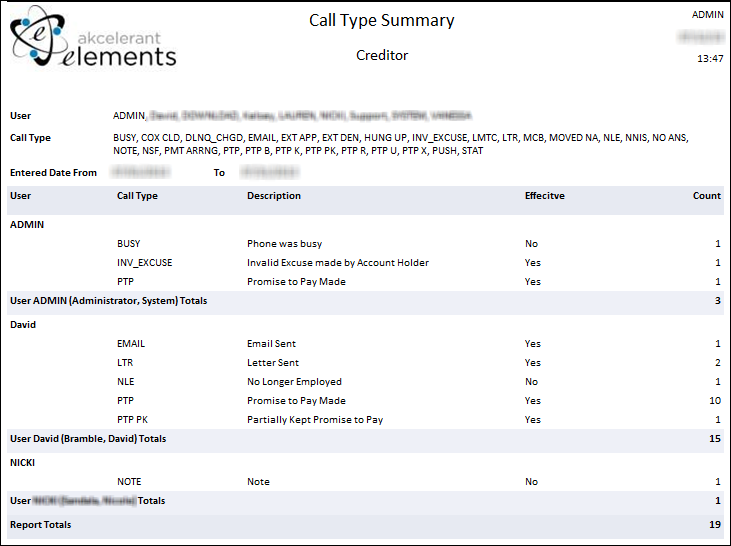Viewport: 731px width, 546px height.
Task: Click the Call Type Summary title
Action: coord(381,20)
